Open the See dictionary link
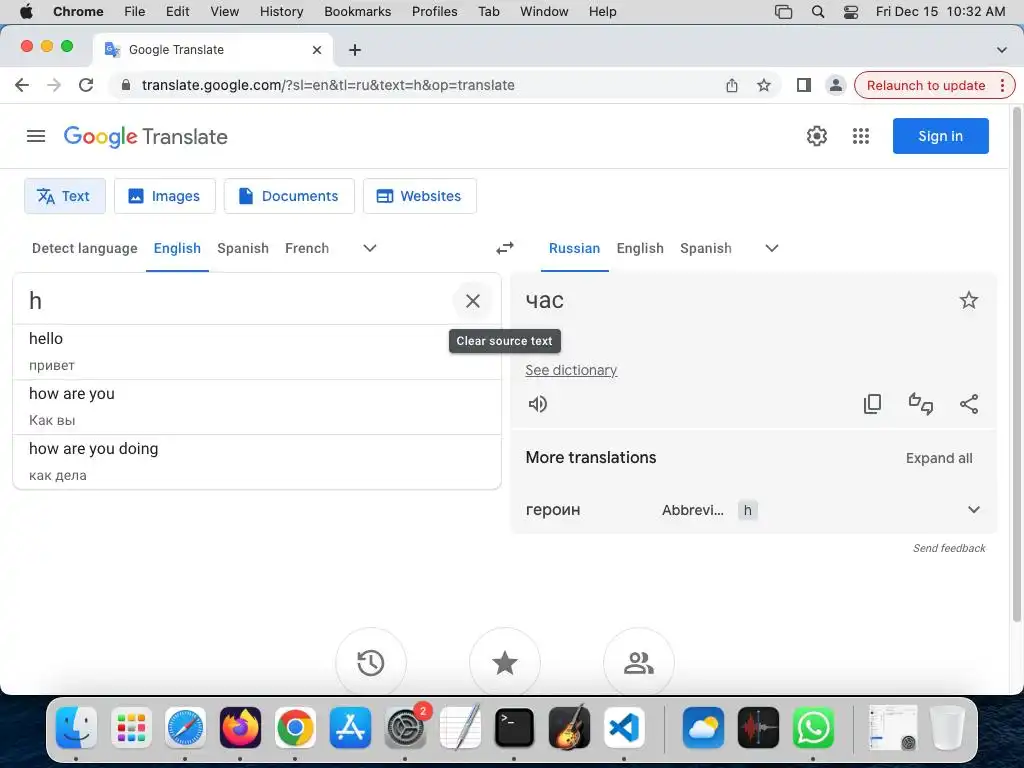Viewport: 1024px width, 768px height. (x=571, y=370)
